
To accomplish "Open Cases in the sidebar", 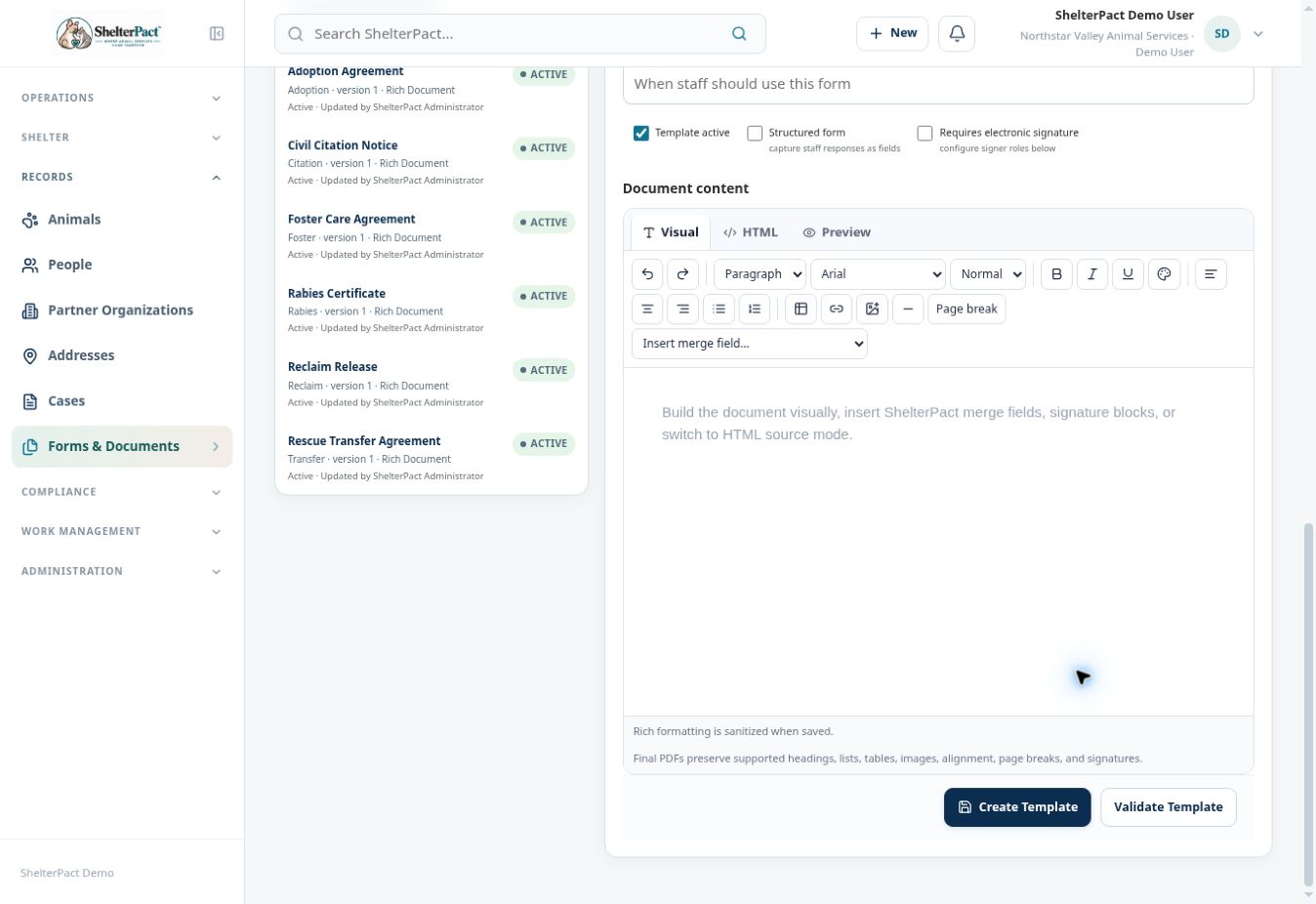I will (x=122, y=401).
